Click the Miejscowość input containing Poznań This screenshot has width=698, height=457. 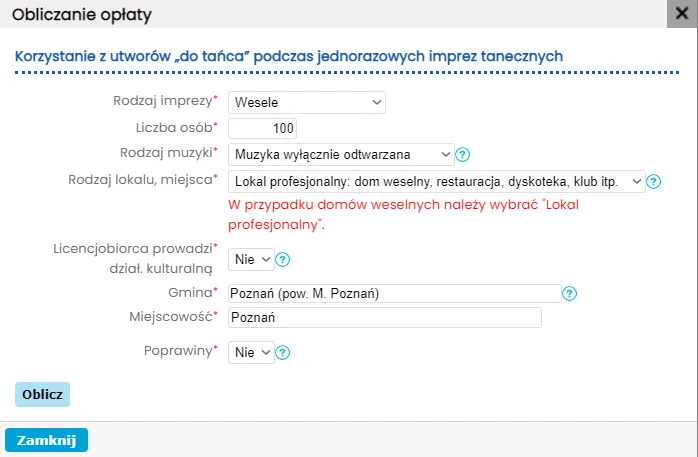point(384,317)
